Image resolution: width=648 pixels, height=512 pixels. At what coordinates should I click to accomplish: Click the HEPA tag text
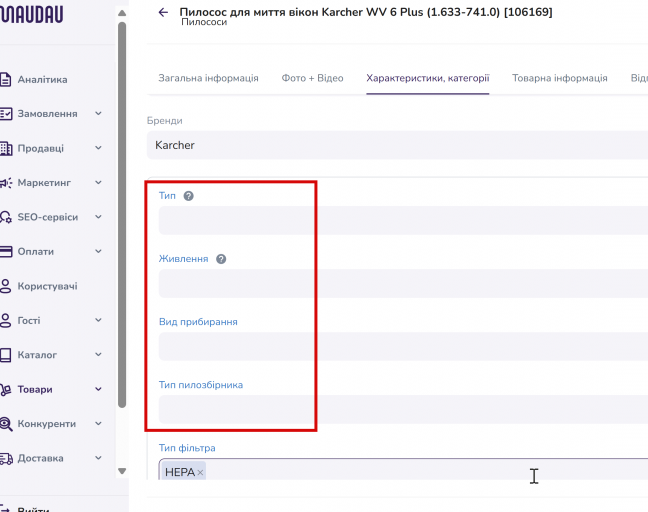(x=180, y=472)
